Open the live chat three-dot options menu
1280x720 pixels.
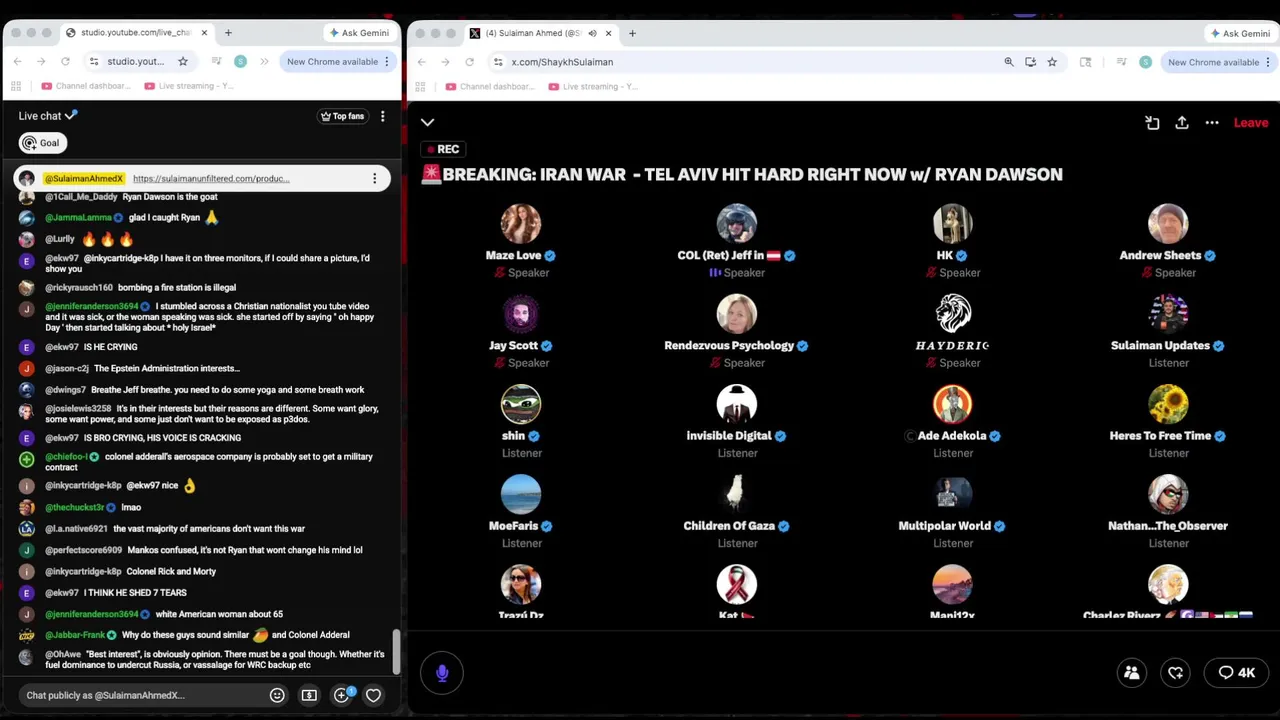tap(382, 116)
